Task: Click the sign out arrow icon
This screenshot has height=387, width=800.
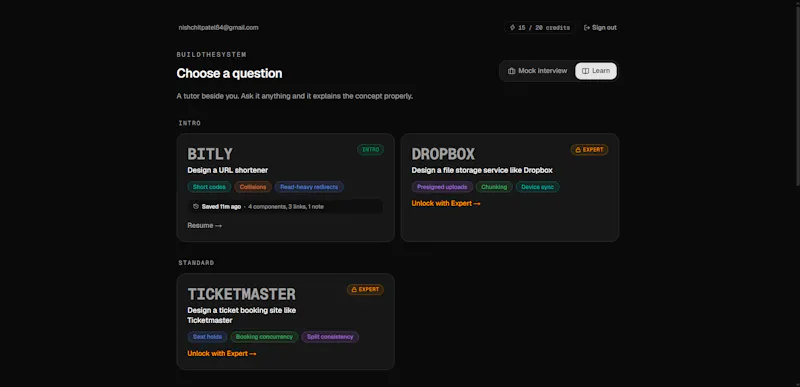Action: click(587, 28)
